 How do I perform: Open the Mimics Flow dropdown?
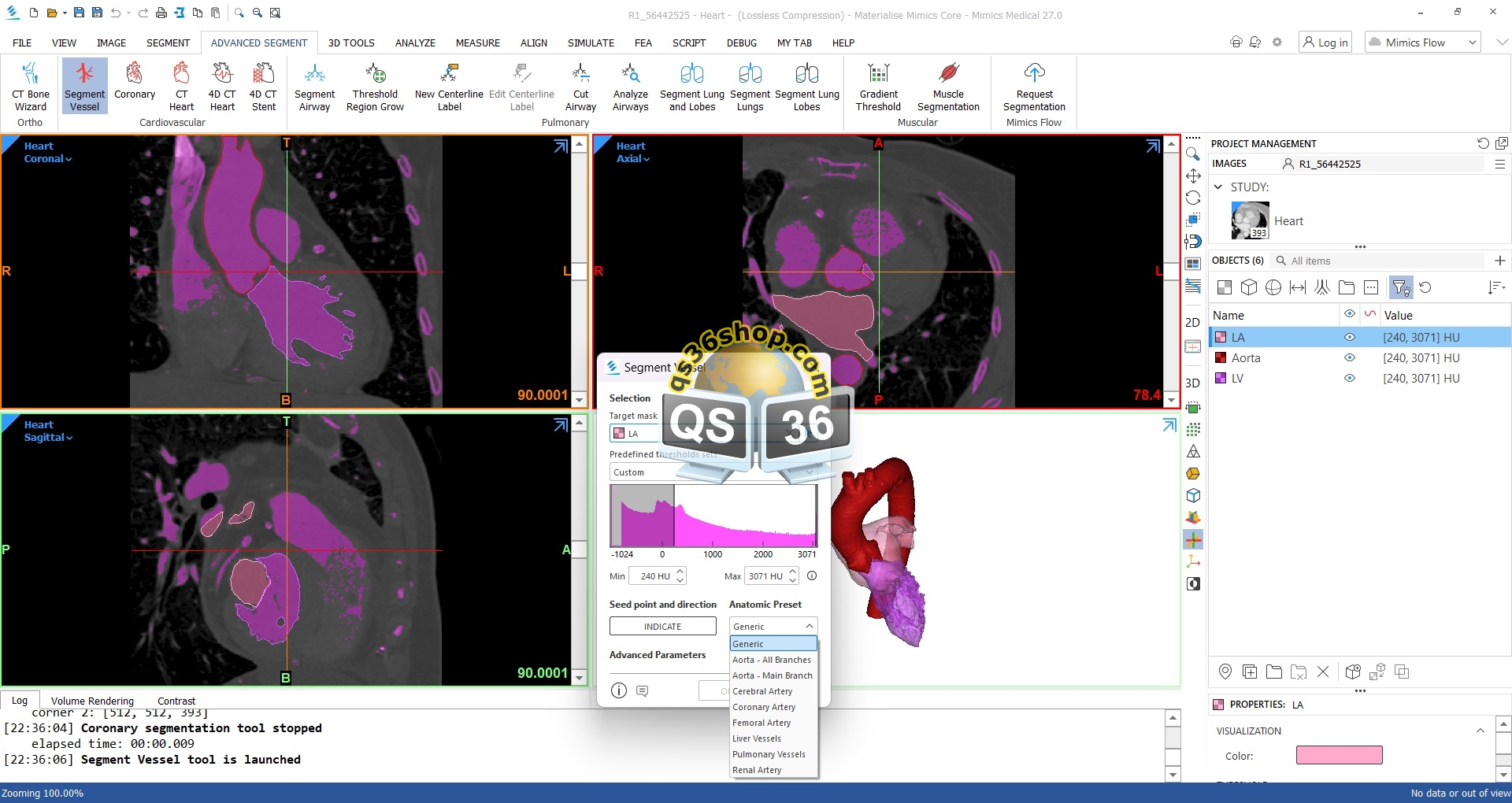[x=1422, y=43]
